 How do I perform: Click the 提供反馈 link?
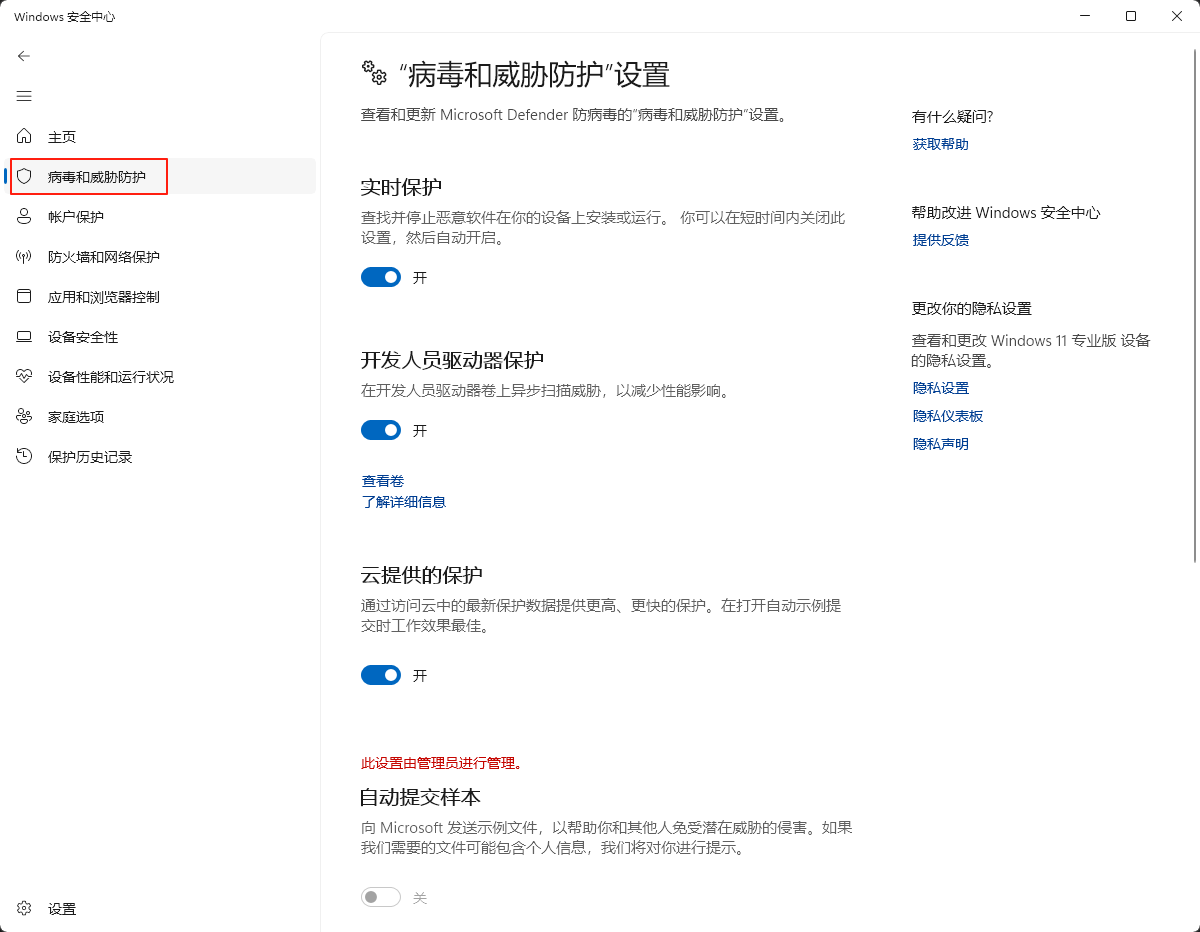tap(941, 240)
